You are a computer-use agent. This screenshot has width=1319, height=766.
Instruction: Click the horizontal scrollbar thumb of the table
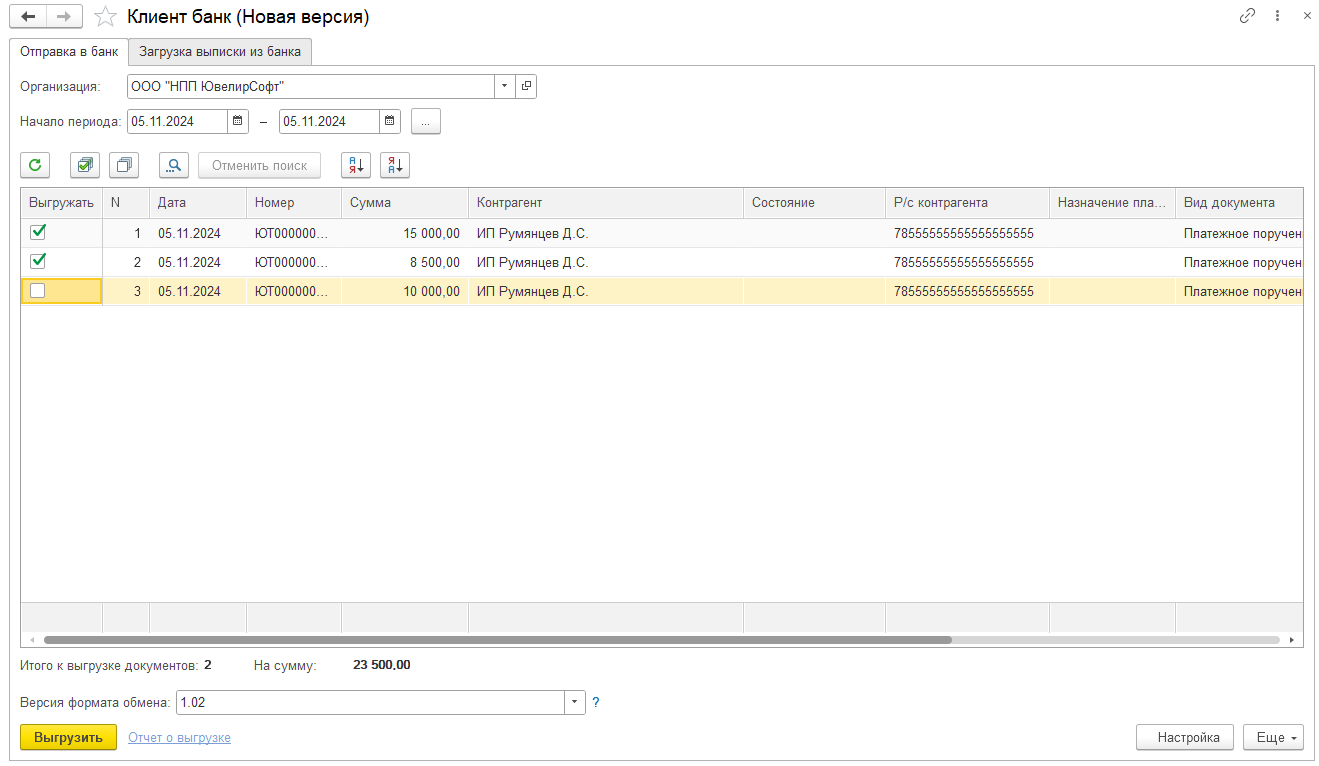498,640
